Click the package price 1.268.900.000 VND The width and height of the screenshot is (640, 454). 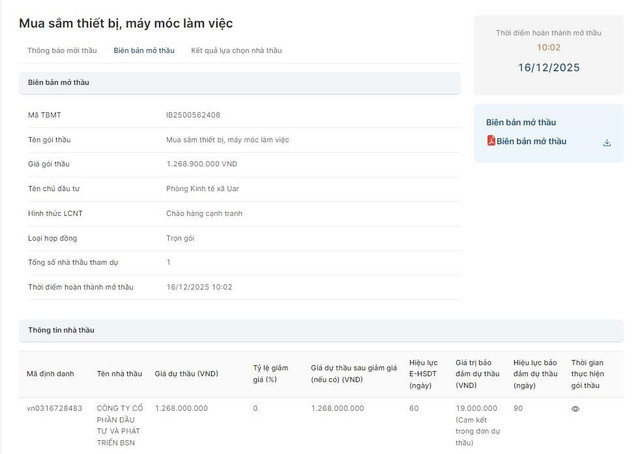201,164
